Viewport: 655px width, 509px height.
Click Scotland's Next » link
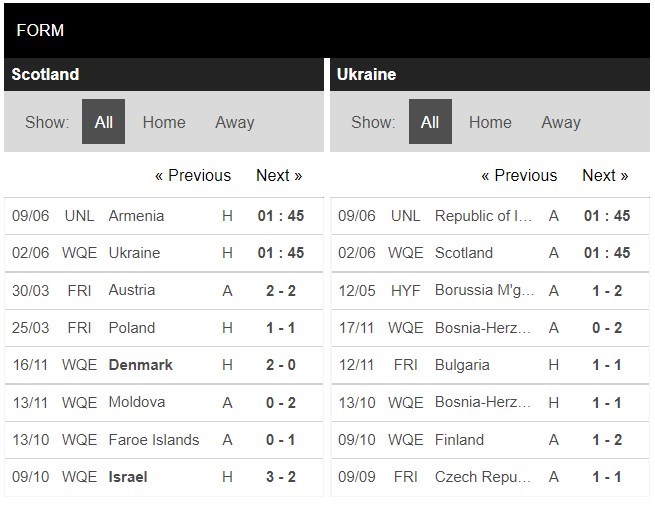coord(279,175)
